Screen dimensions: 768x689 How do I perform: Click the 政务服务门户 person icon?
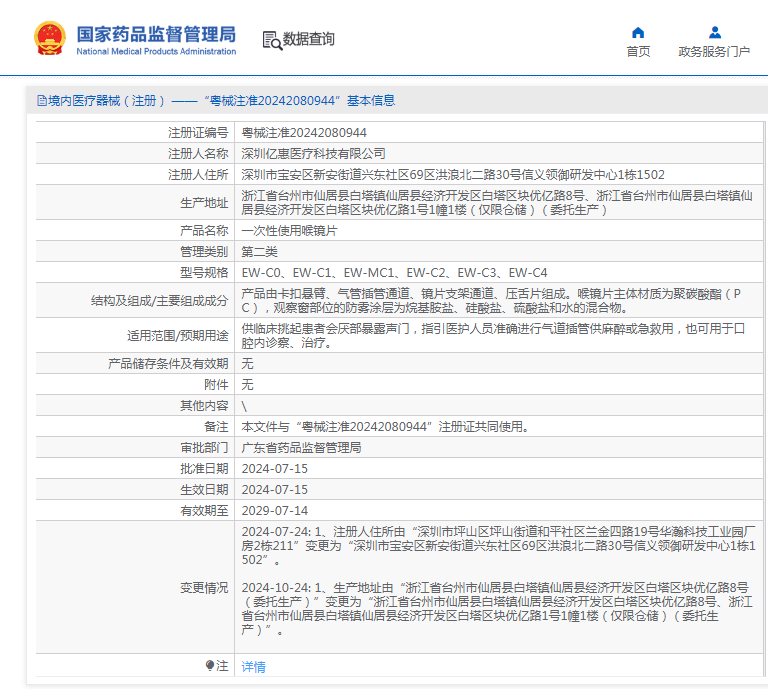[714, 32]
